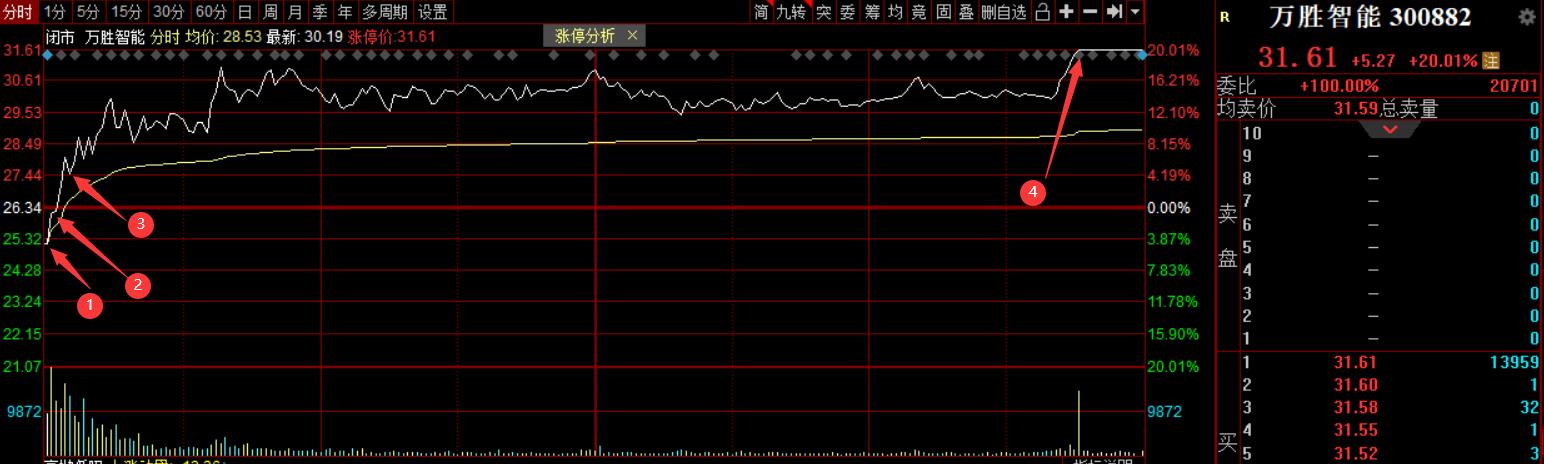Image resolution: width=1544 pixels, height=464 pixels.
Task: Click the 删自选 button
Action: tap(1003, 12)
